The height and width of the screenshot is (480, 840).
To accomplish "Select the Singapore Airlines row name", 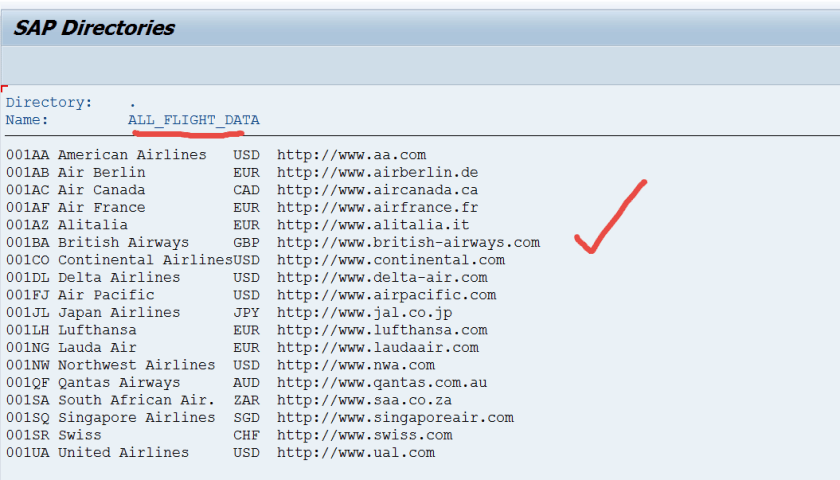I will tap(137, 417).
